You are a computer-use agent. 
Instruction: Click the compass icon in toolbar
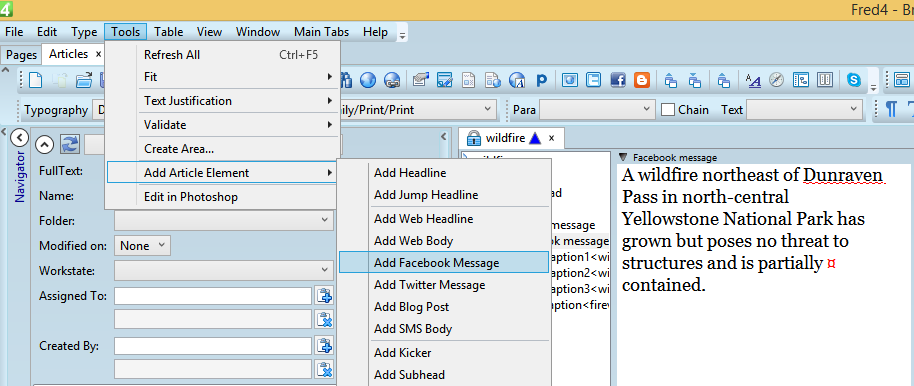[x=776, y=79]
